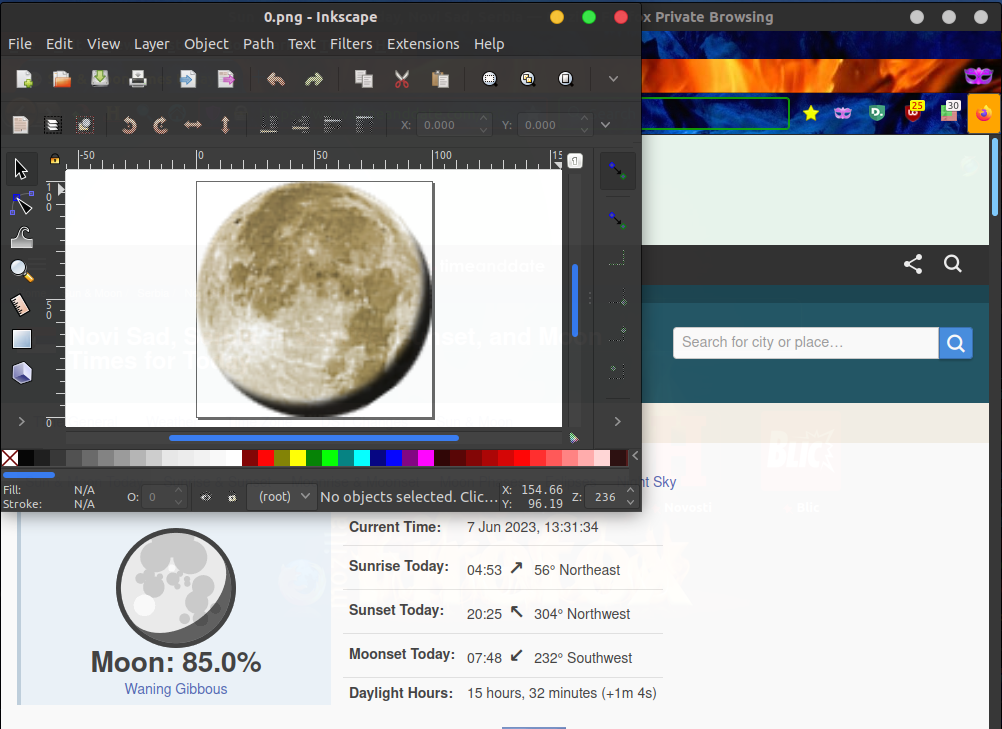Flip selection horizontally
The image size is (1002, 729).
coord(192,125)
